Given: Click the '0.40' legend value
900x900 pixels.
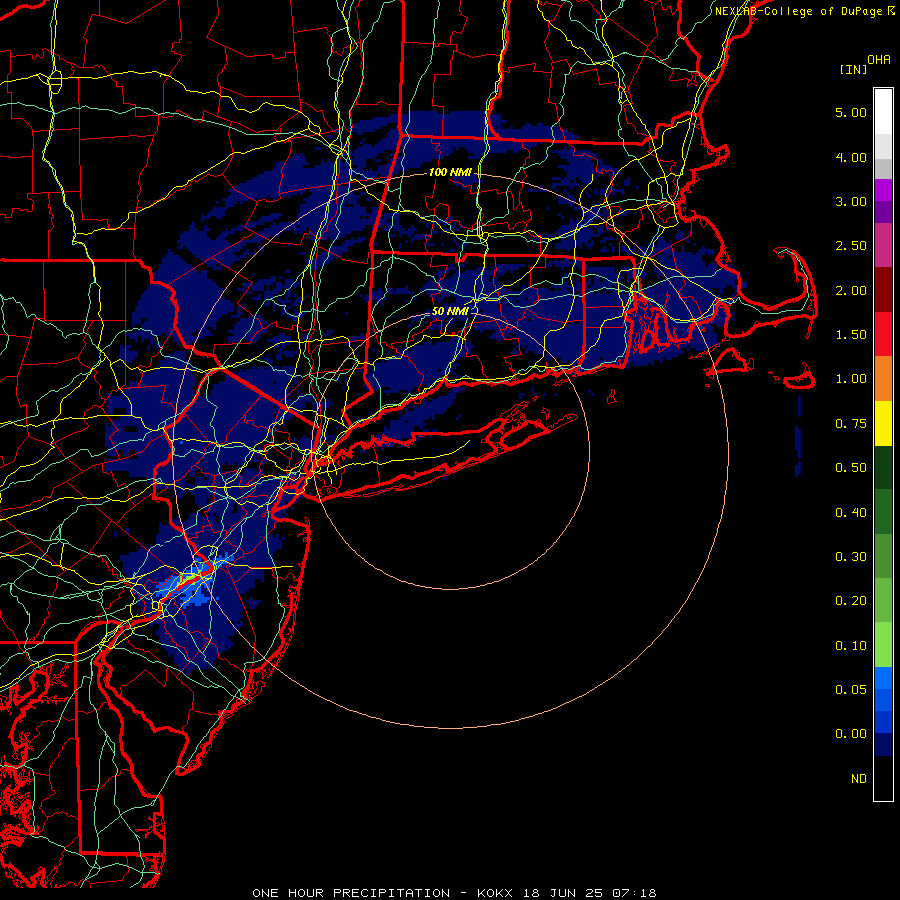Looking at the screenshot, I should click(851, 512).
